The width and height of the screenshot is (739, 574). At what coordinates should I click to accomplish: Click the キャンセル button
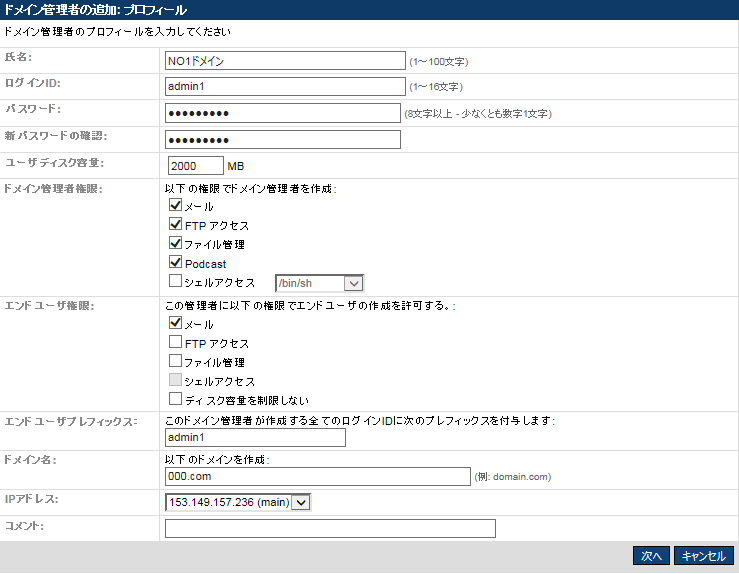tap(704, 556)
